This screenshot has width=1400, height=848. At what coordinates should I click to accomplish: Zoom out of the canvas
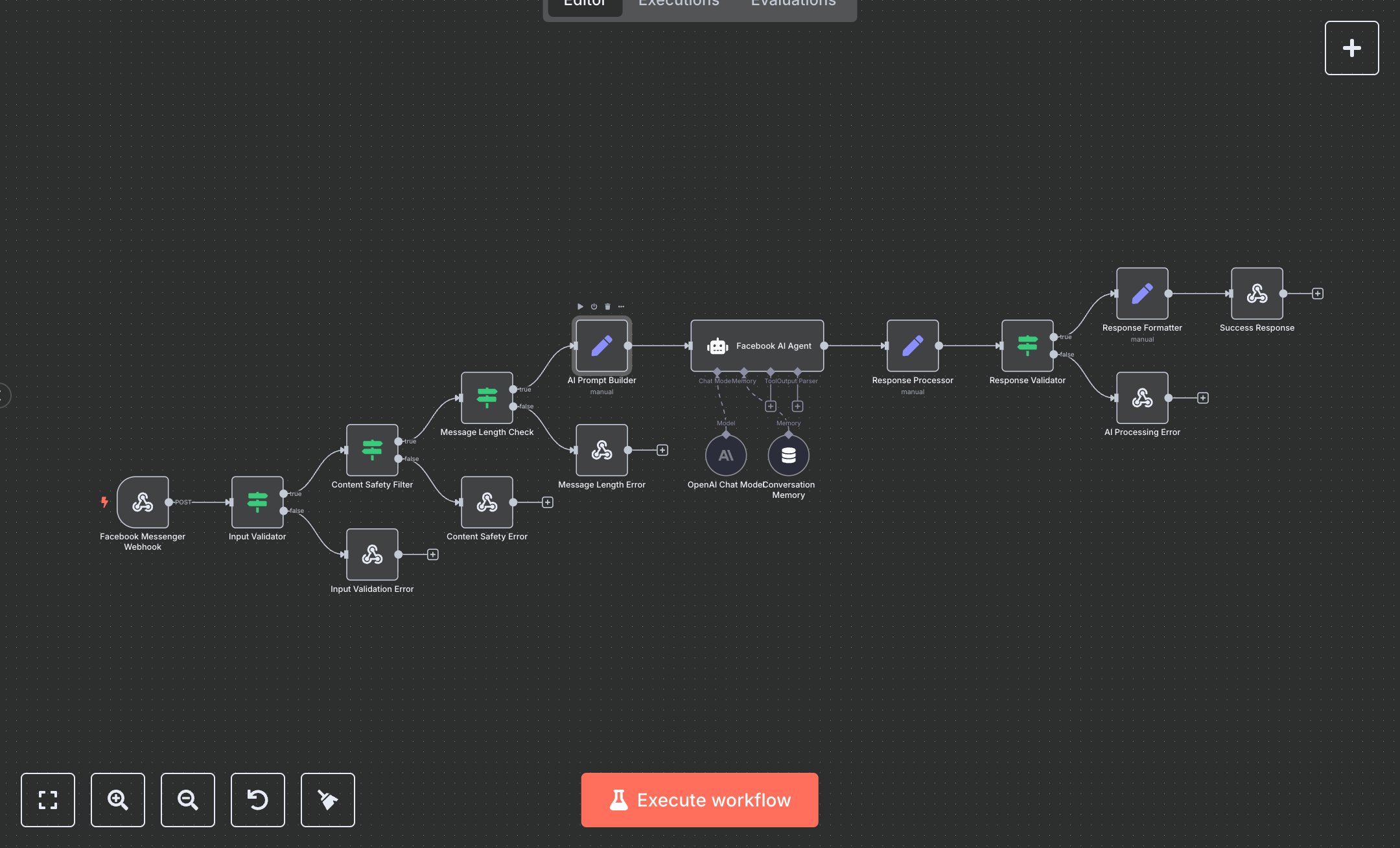tap(188, 800)
